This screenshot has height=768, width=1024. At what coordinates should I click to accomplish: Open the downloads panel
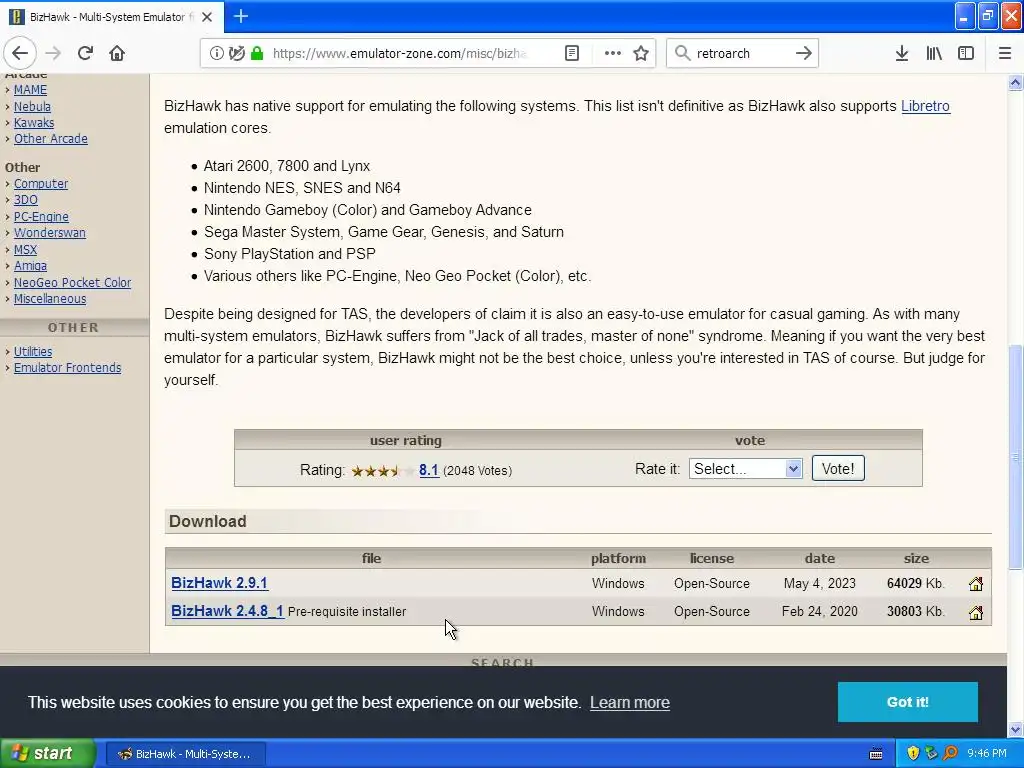pos(901,53)
